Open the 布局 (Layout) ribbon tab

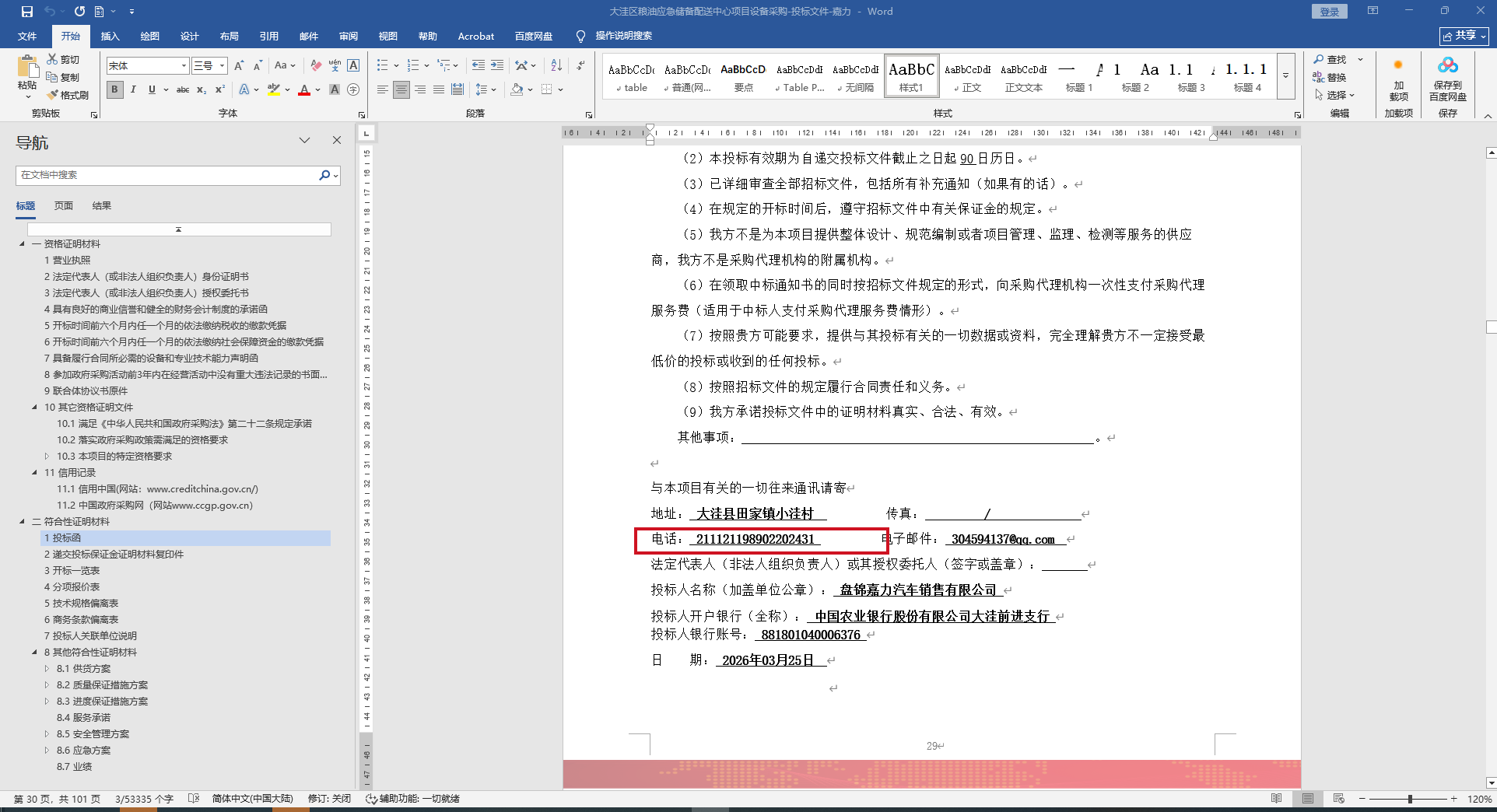[230, 36]
